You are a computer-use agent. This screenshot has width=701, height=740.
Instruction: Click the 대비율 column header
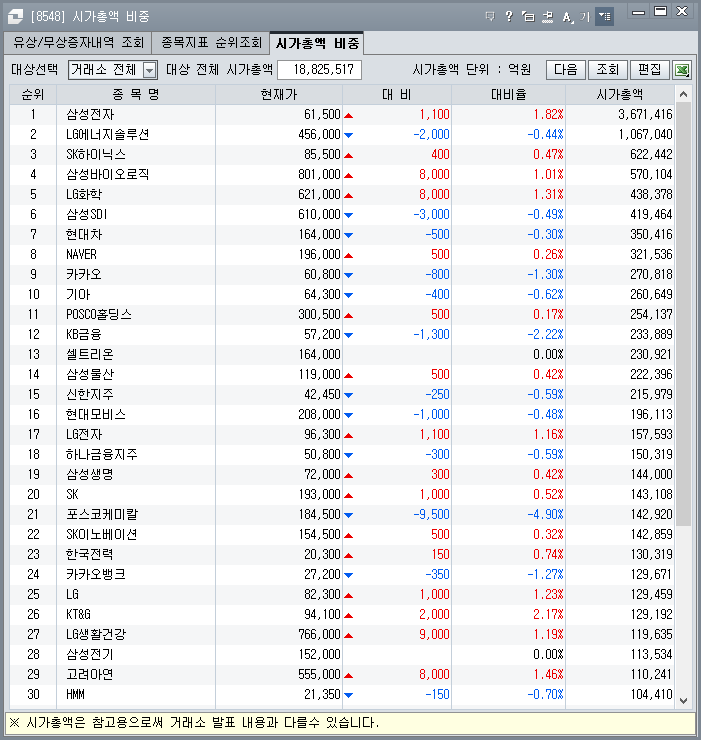point(508,95)
